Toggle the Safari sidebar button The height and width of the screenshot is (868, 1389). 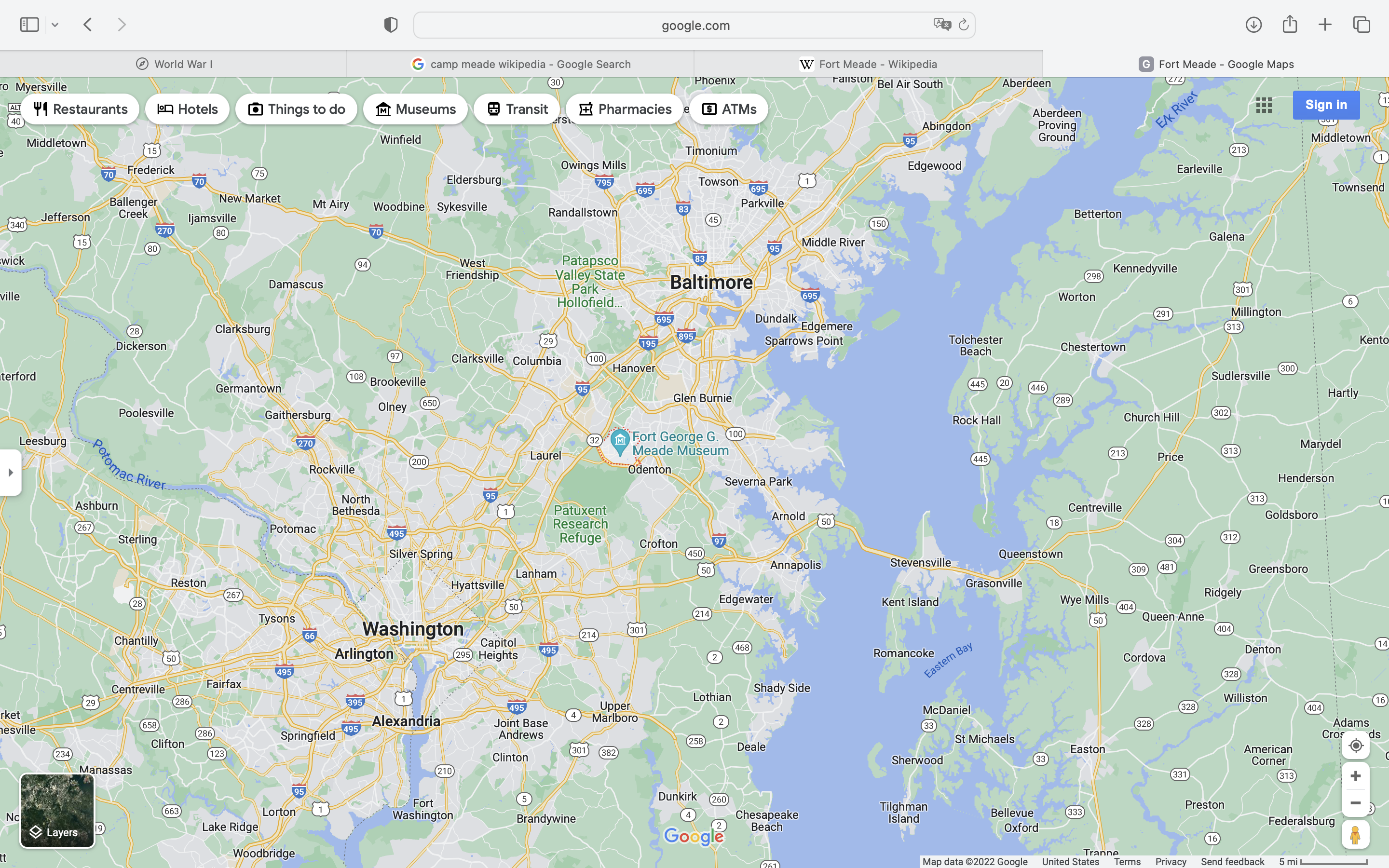pyautogui.click(x=29, y=25)
